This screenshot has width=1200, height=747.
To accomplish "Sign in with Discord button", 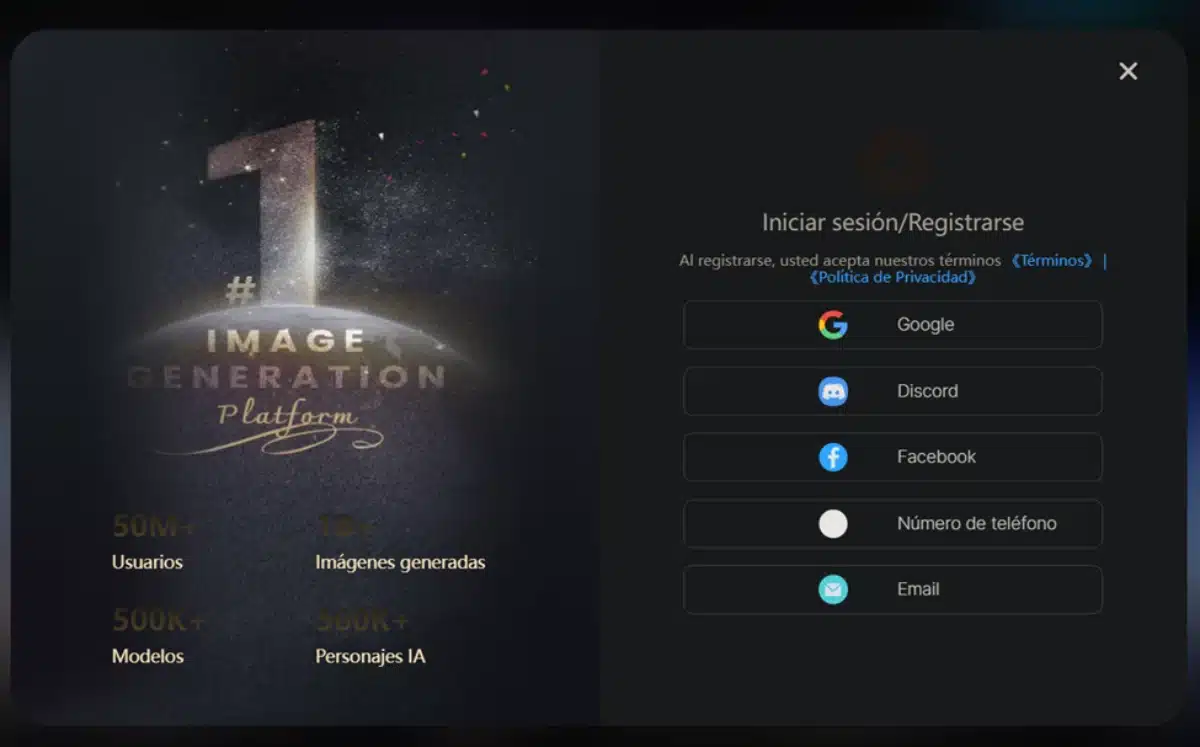I will pos(893,391).
